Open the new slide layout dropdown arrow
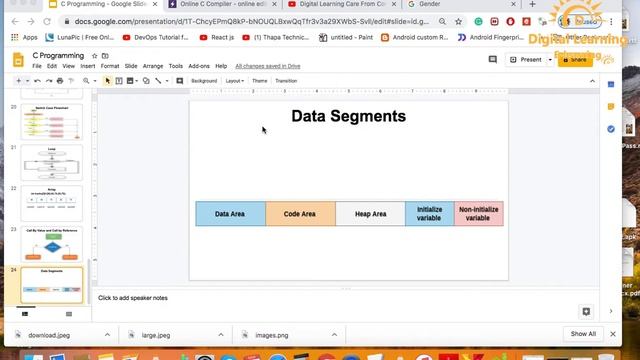 pyautogui.click(x=27, y=81)
